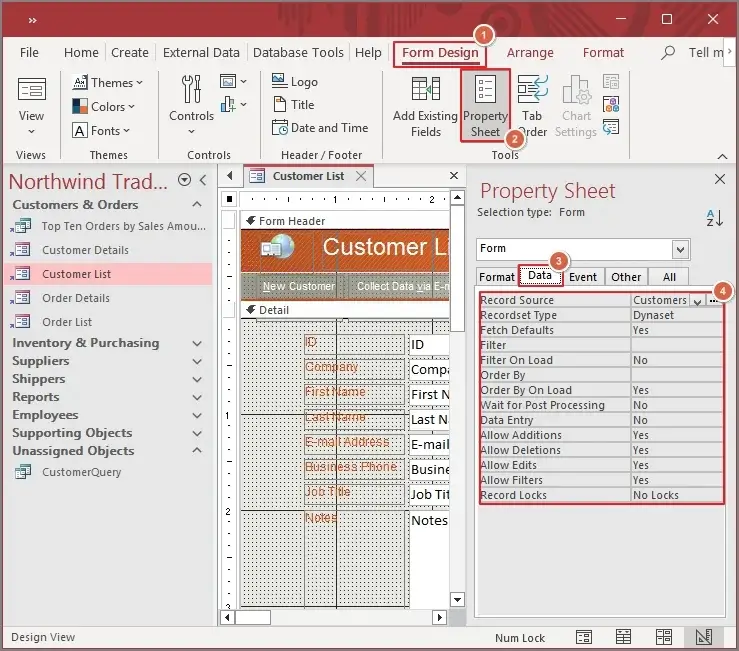This screenshot has width=739, height=651.
Task: Expand the Inventory & Purchasing group
Action: point(197,343)
